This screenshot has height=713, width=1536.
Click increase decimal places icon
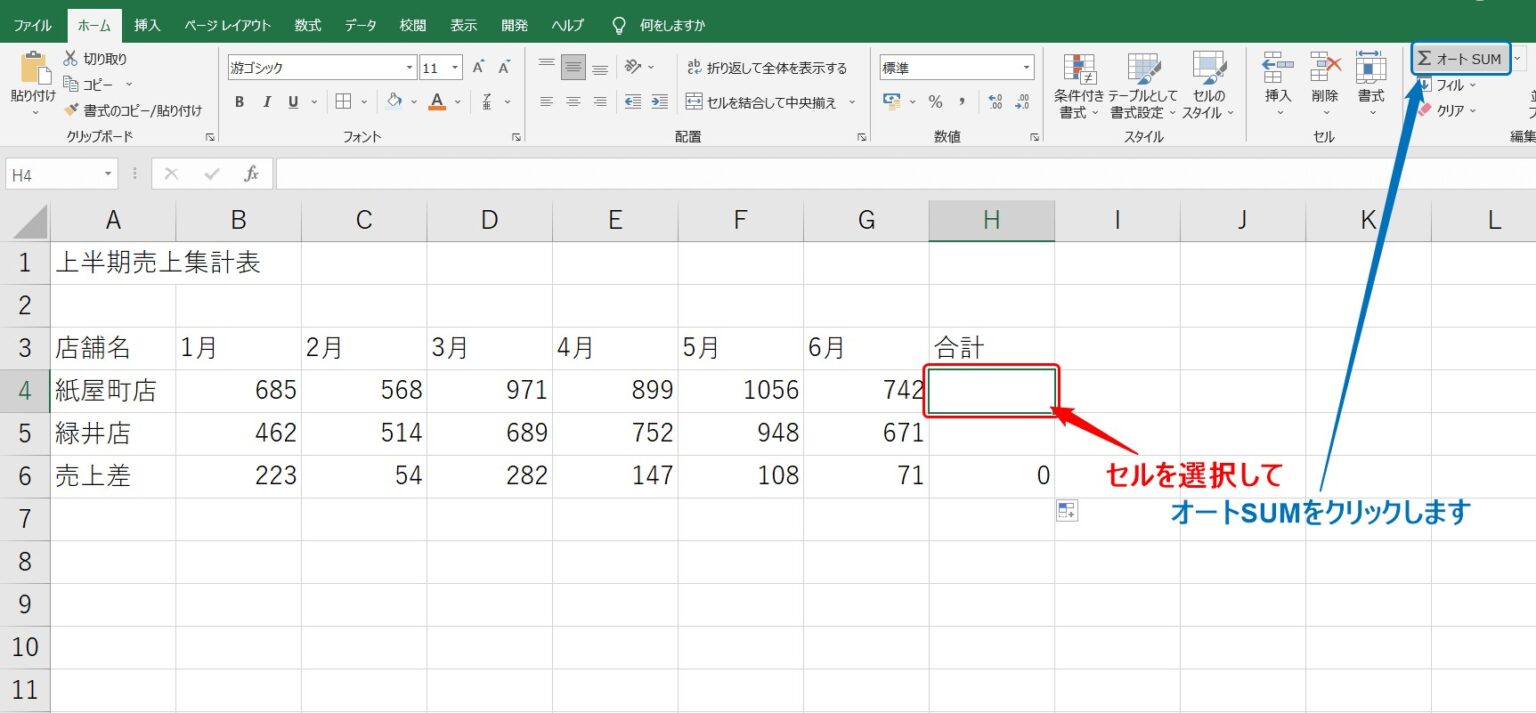[995, 101]
